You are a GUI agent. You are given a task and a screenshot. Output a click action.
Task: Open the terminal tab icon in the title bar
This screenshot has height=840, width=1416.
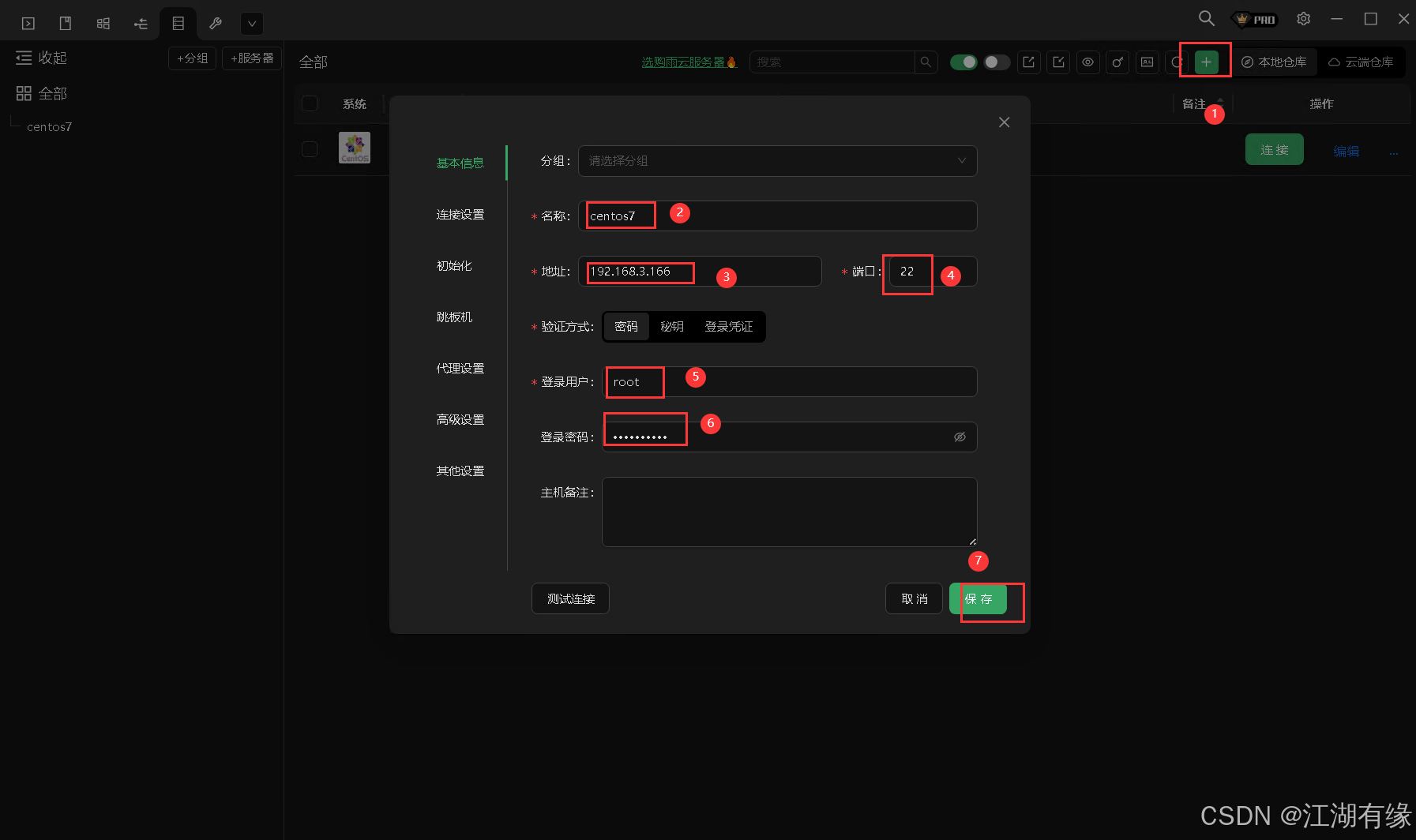click(28, 24)
